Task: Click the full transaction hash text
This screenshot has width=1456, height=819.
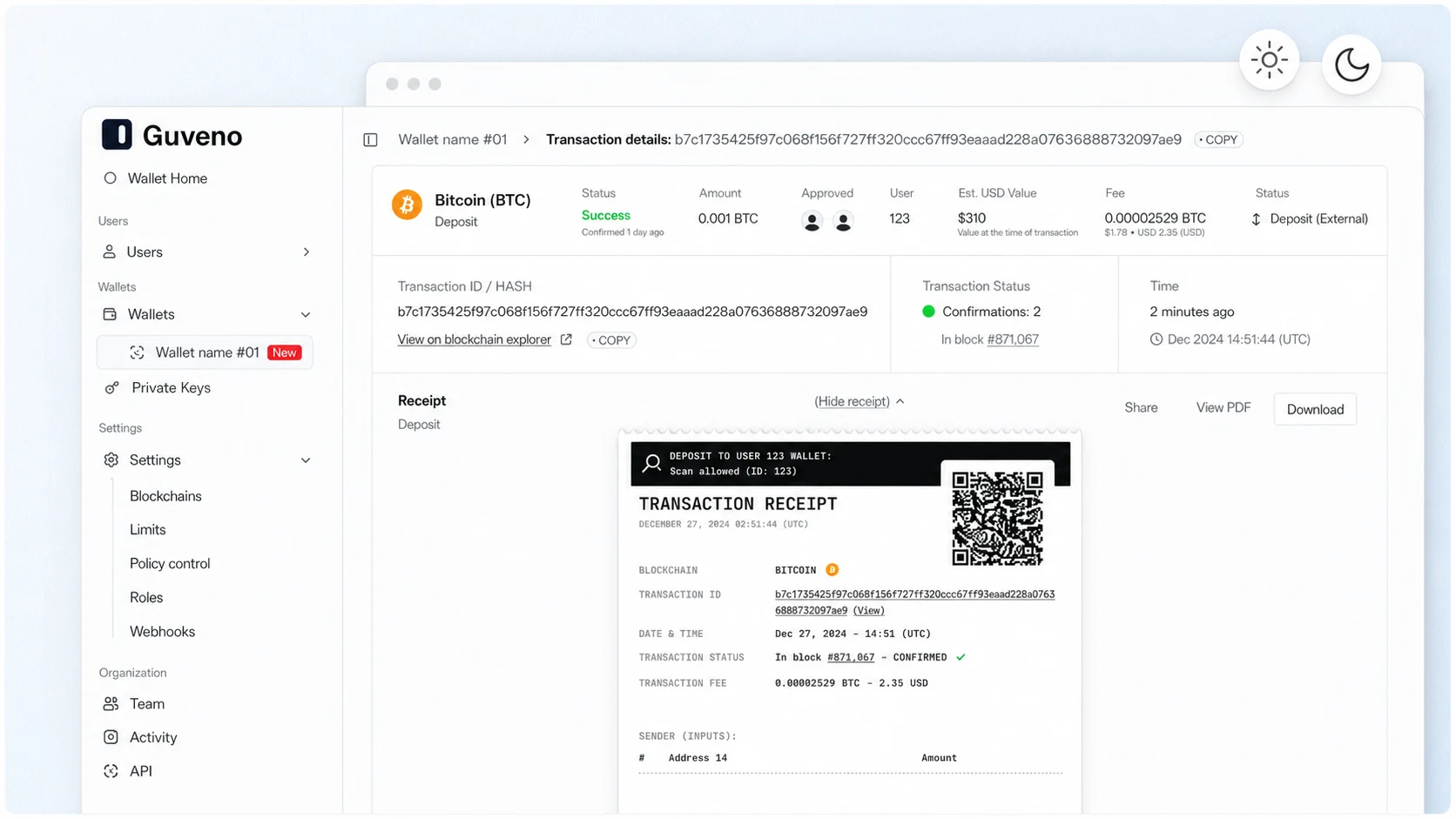Action: pyautogui.click(x=632, y=312)
